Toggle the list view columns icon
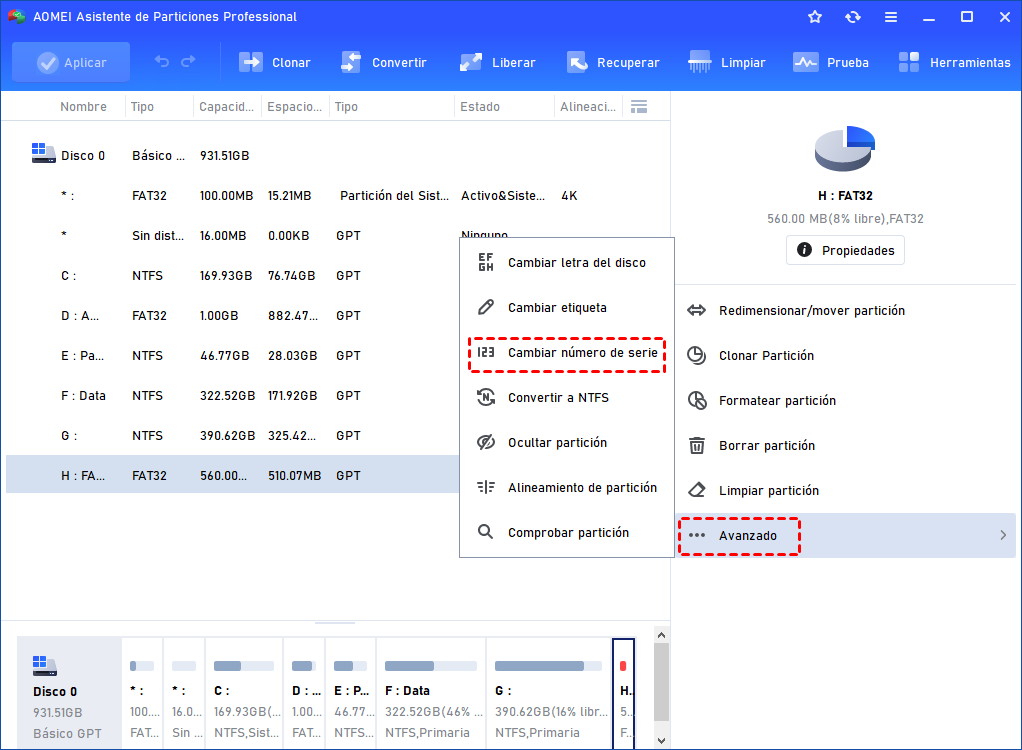 click(x=639, y=107)
